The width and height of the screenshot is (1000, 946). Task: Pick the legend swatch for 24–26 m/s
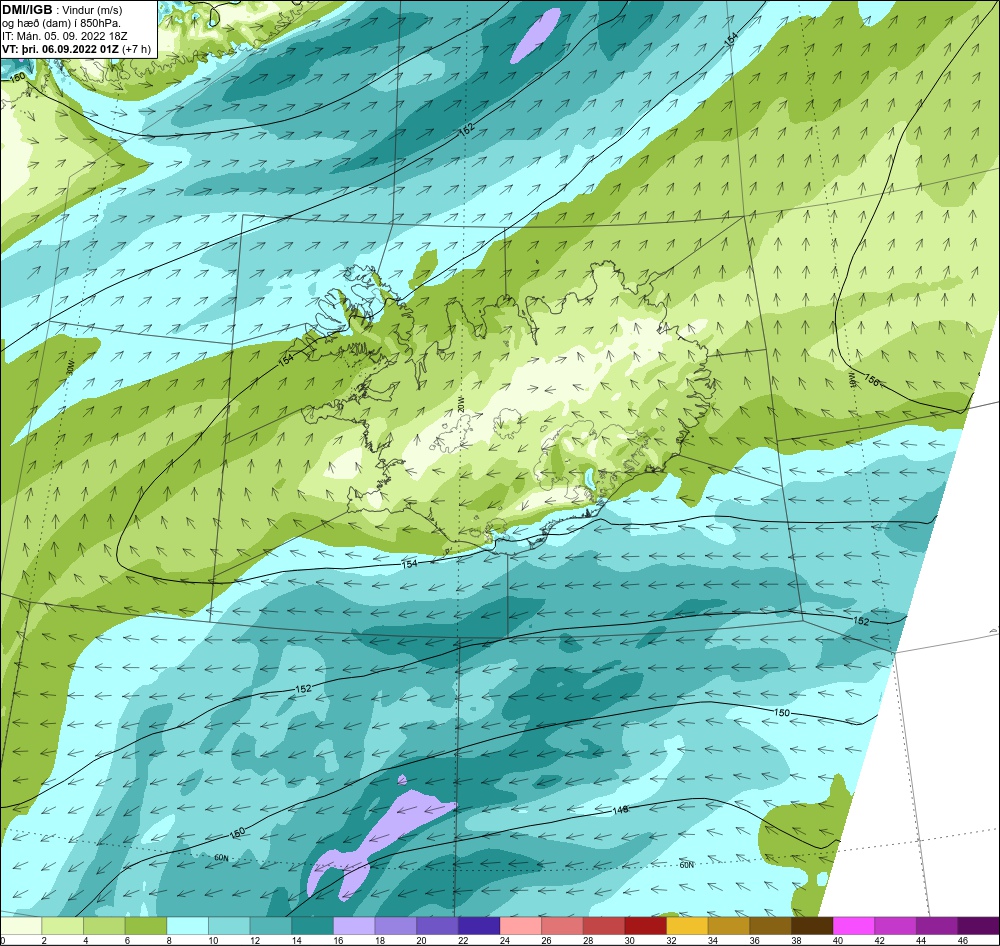(521, 926)
